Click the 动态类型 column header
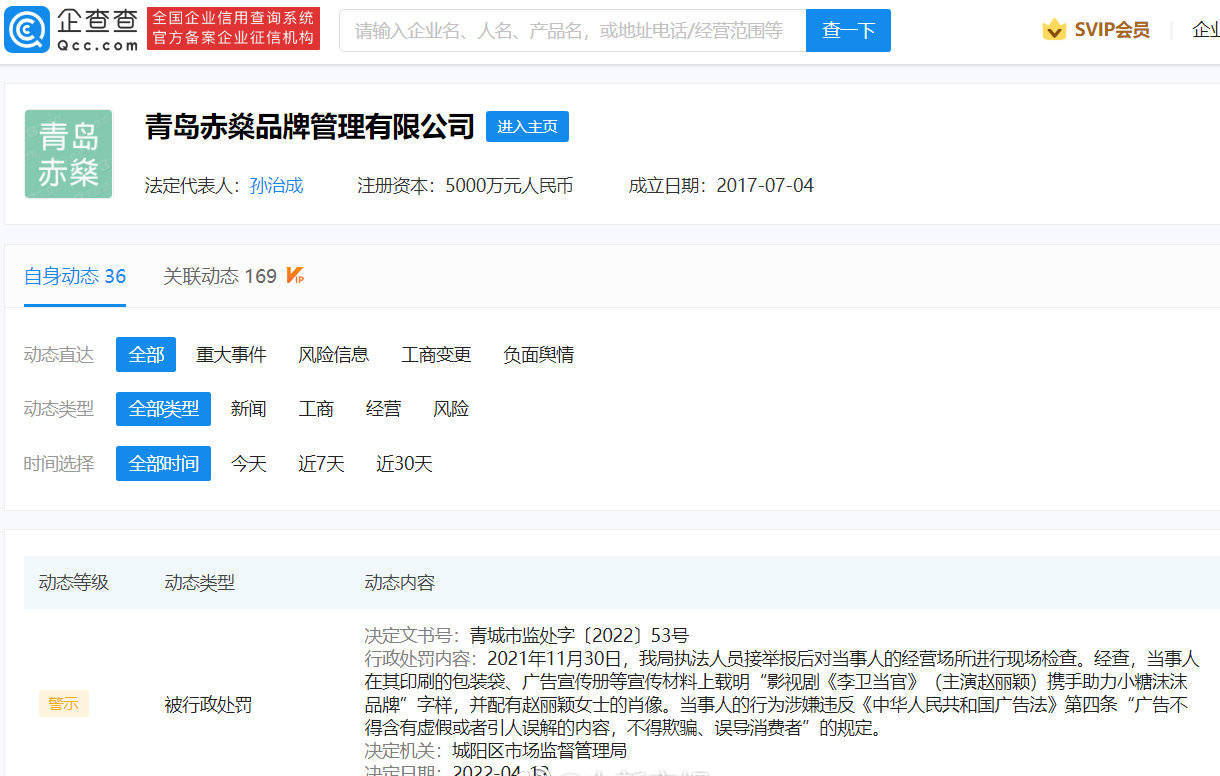Screen dimensions: 1220x776 coord(199,583)
